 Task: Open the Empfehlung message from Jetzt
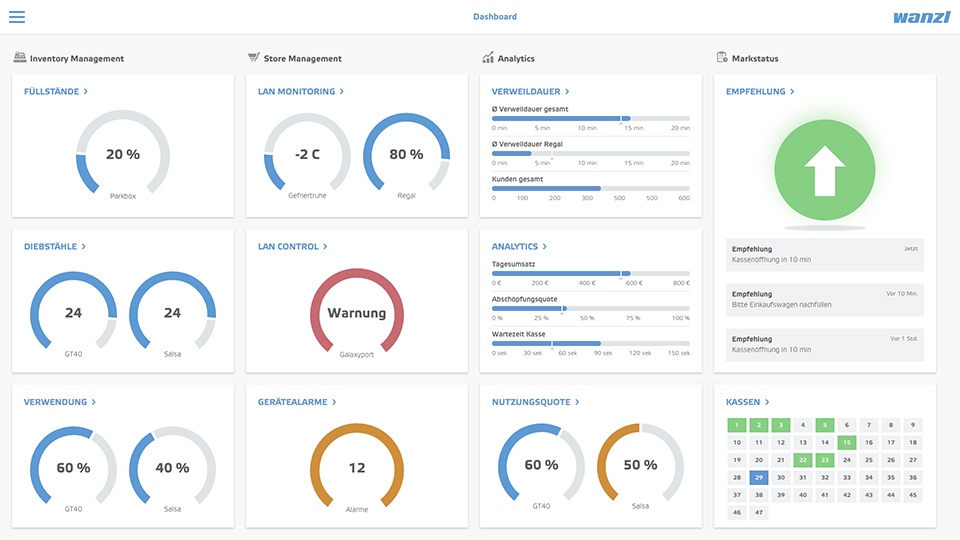825,255
